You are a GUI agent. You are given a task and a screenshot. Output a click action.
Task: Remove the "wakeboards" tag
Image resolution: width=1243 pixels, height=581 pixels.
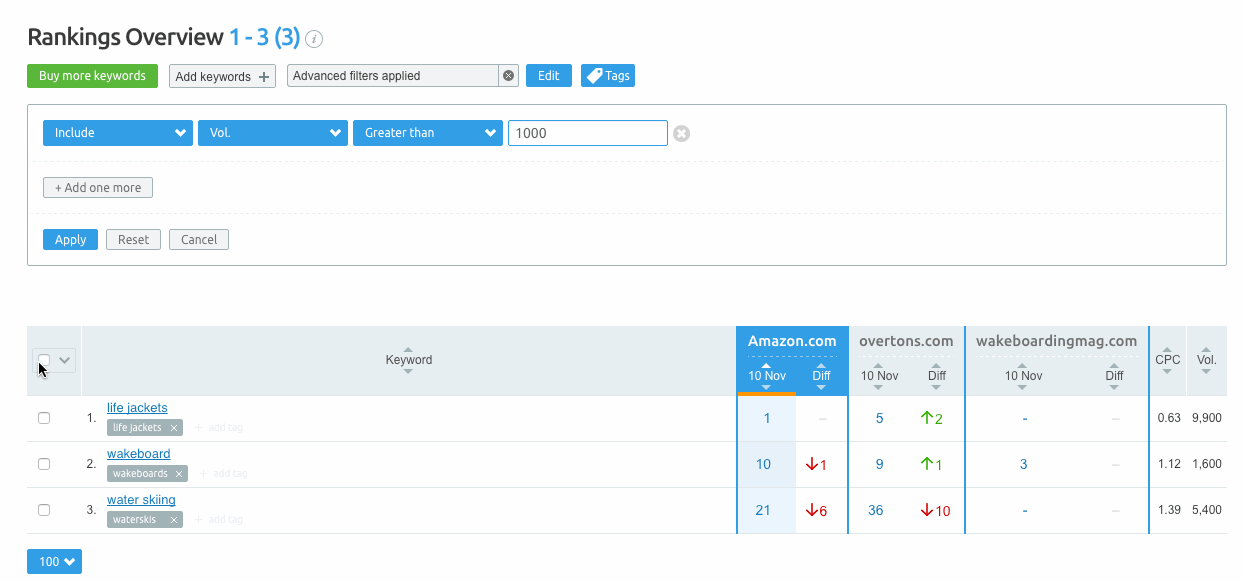(x=179, y=472)
